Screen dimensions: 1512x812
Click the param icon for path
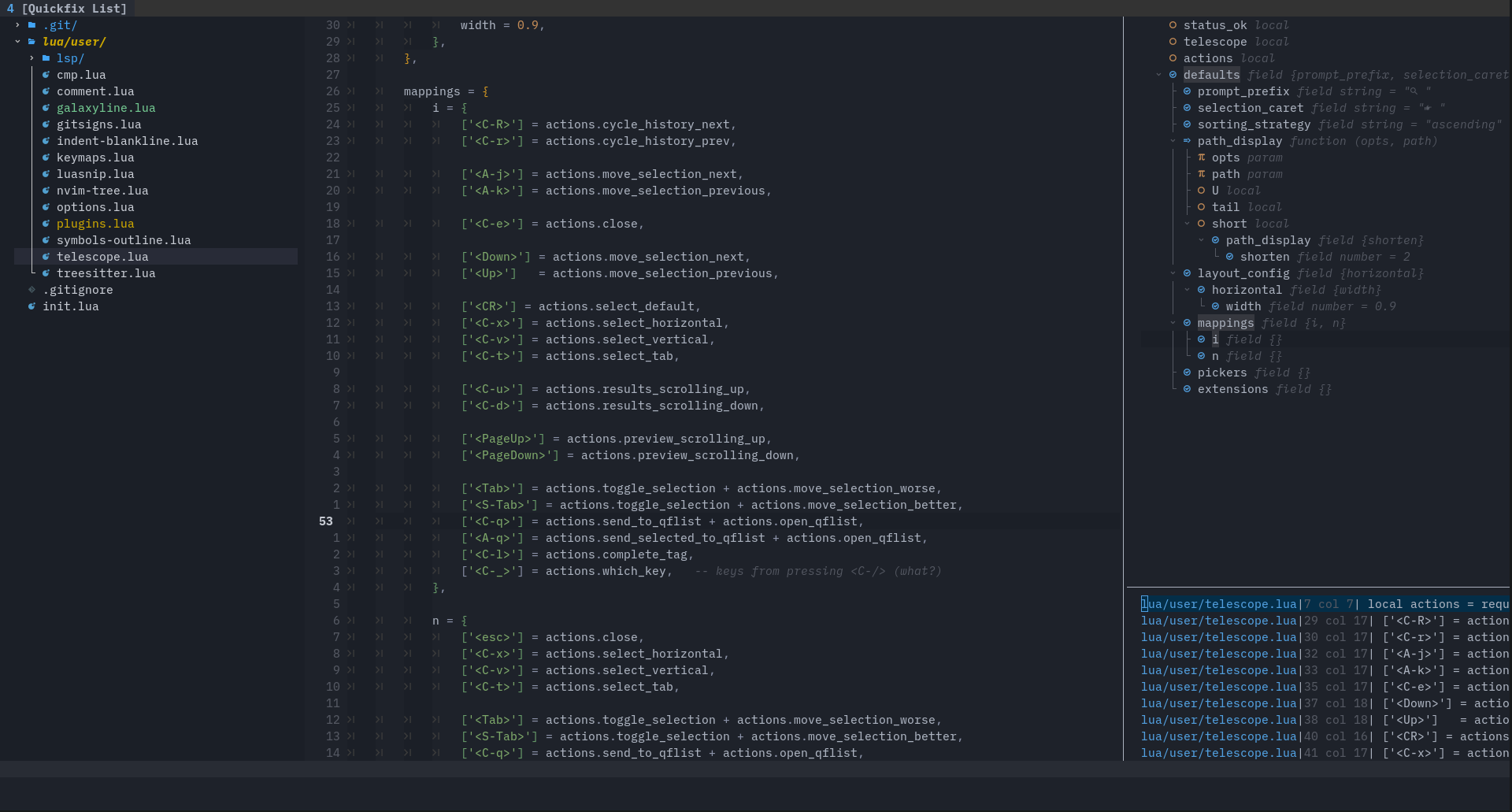point(1201,174)
